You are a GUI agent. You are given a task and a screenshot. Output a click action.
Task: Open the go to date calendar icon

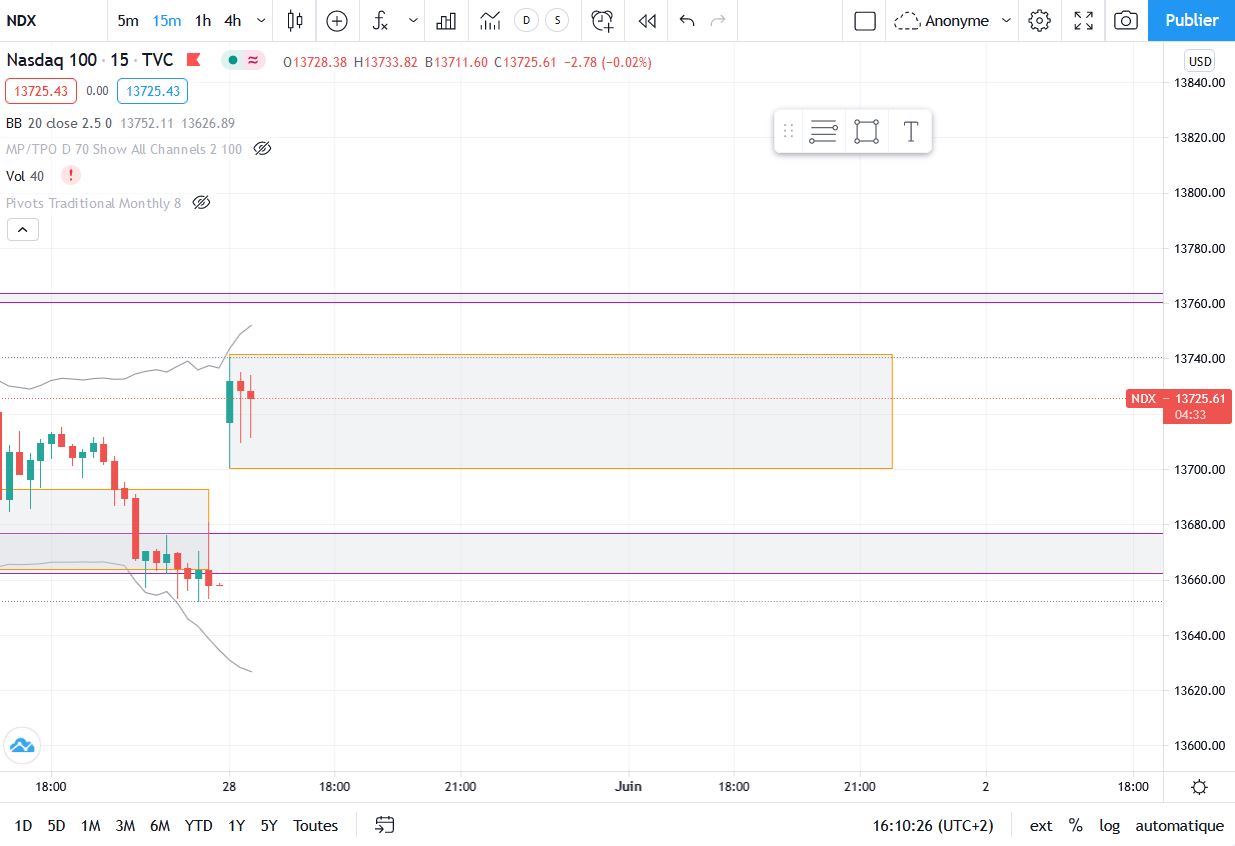pyautogui.click(x=385, y=825)
